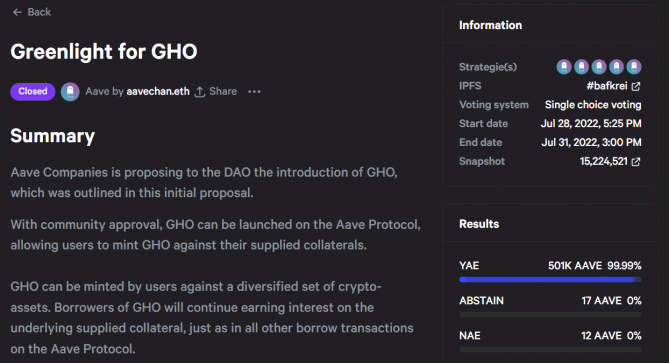Open Snapshot block external link icon
This screenshot has width=669, height=363.
coord(636,162)
